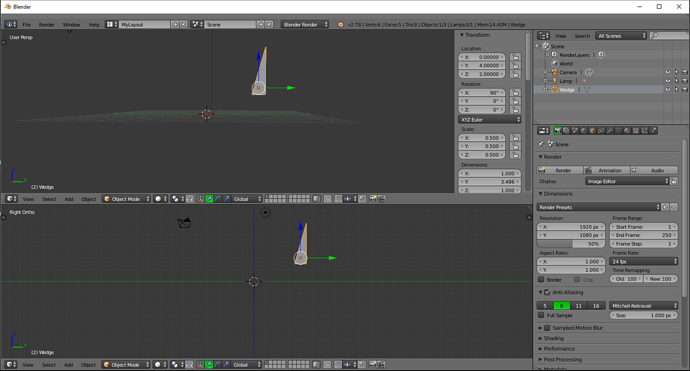
Task: Click the Render image button
Action: [x=560, y=170]
